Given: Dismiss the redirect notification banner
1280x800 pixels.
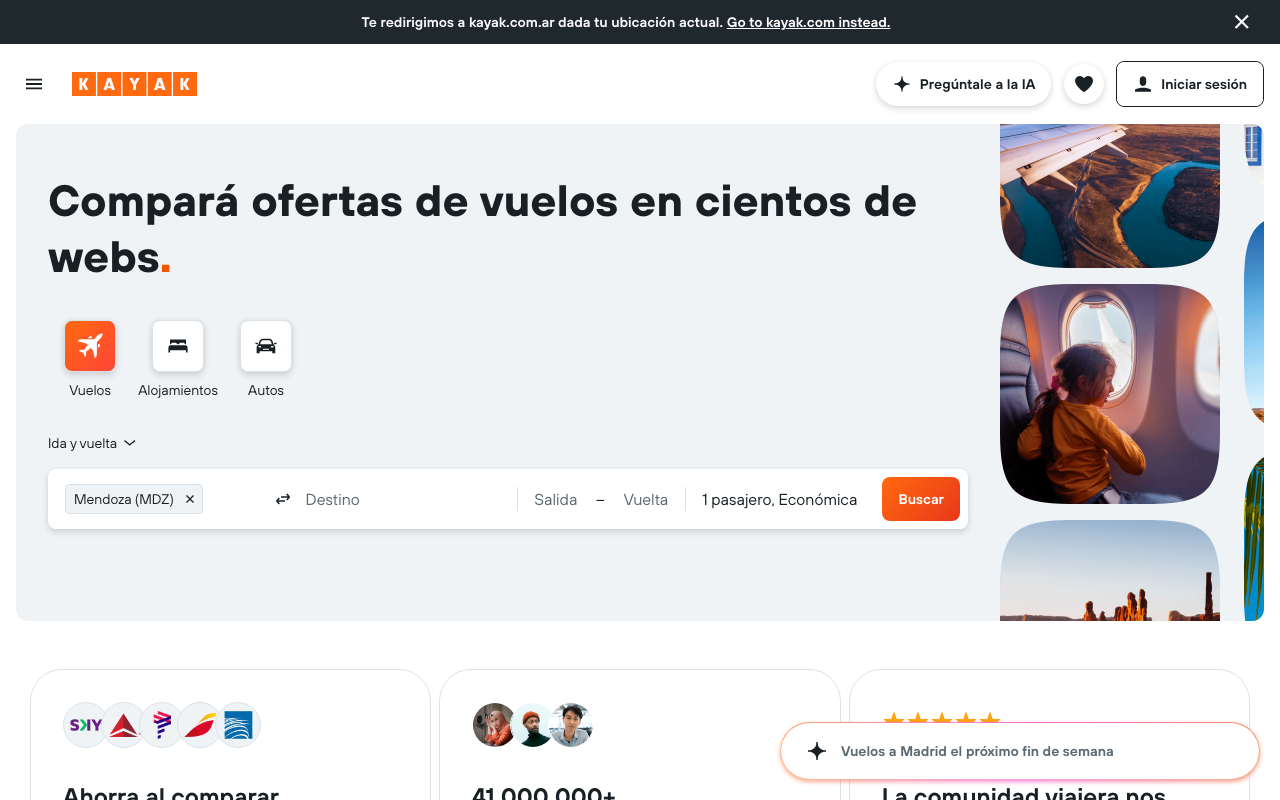Looking at the screenshot, I should click(1241, 22).
